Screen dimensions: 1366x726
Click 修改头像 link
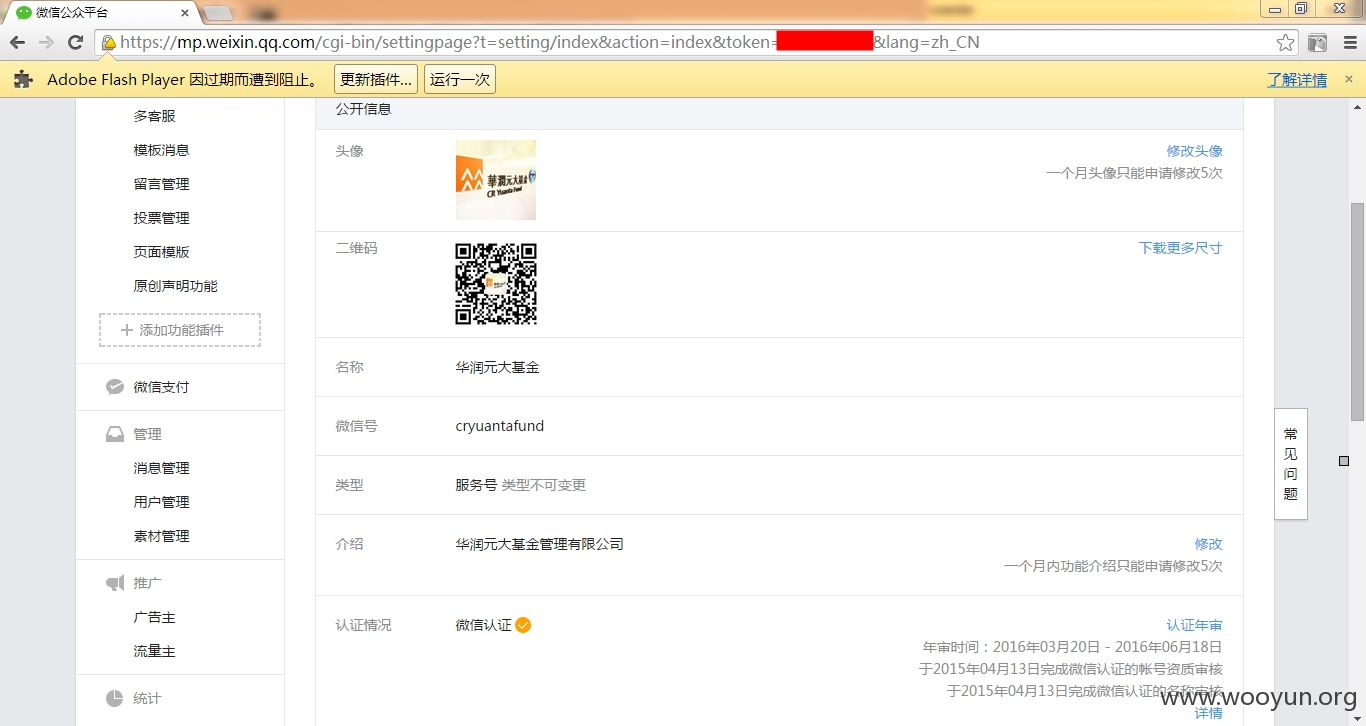(1194, 151)
